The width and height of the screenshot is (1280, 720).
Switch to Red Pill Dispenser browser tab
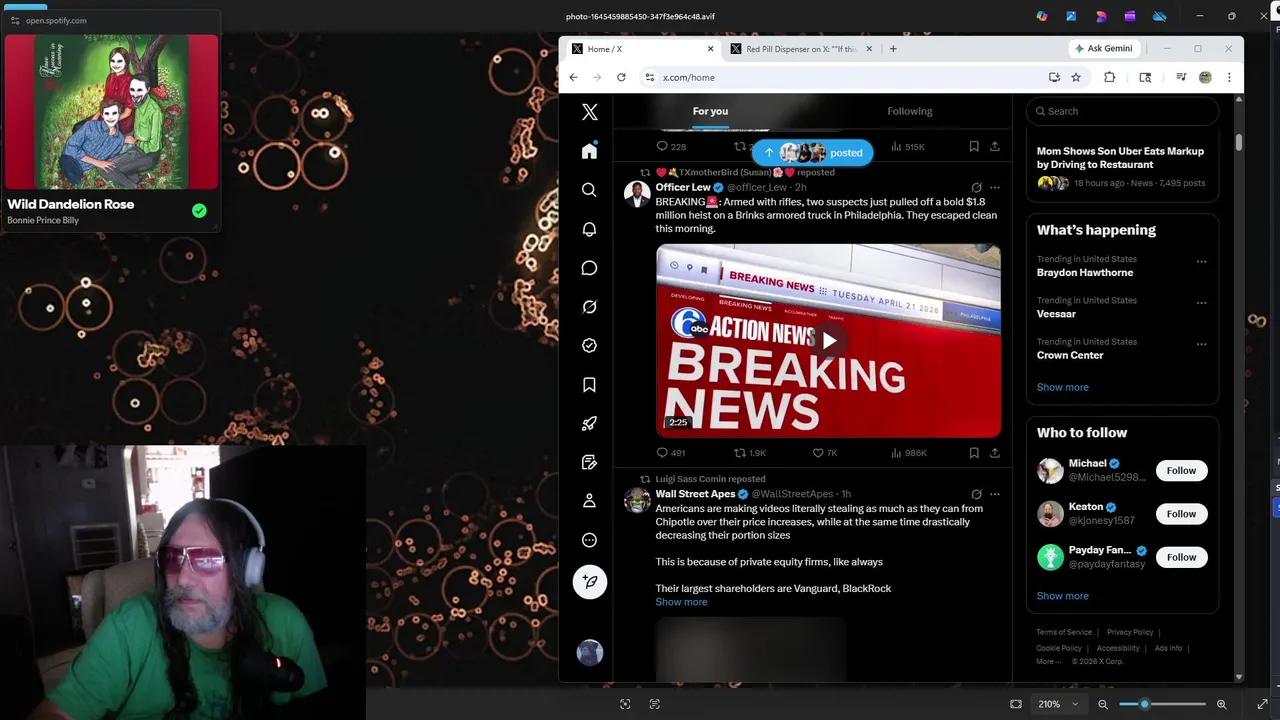801,49
